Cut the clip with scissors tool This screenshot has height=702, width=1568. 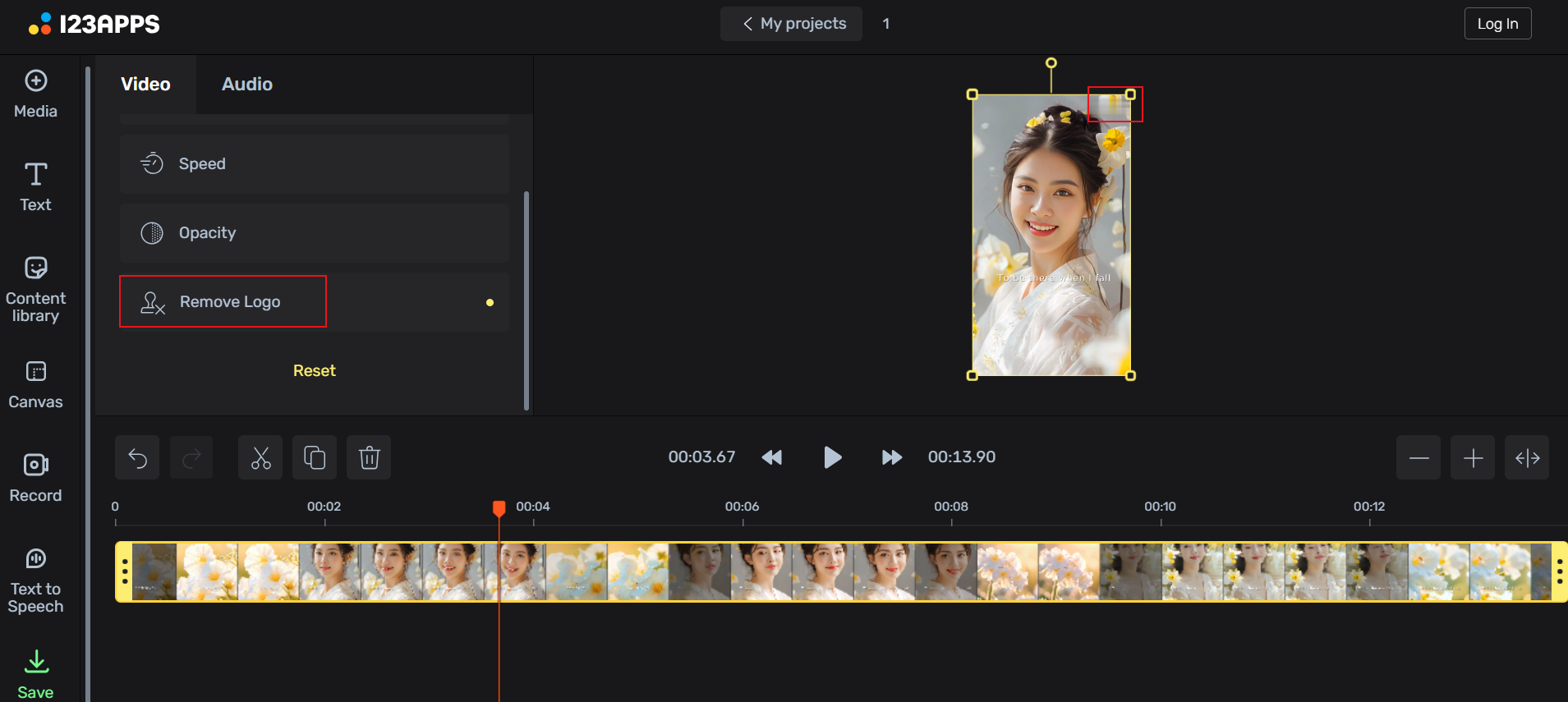260,457
